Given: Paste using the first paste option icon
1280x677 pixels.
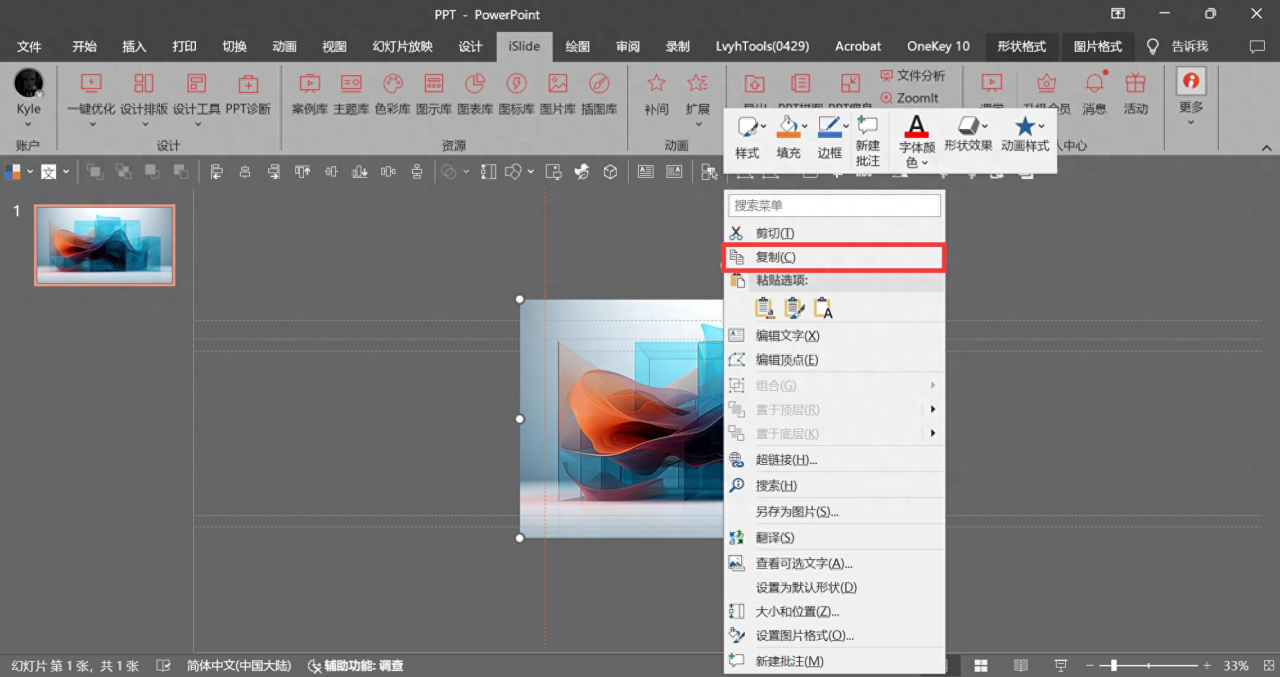Looking at the screenshot, I should 765,308.
